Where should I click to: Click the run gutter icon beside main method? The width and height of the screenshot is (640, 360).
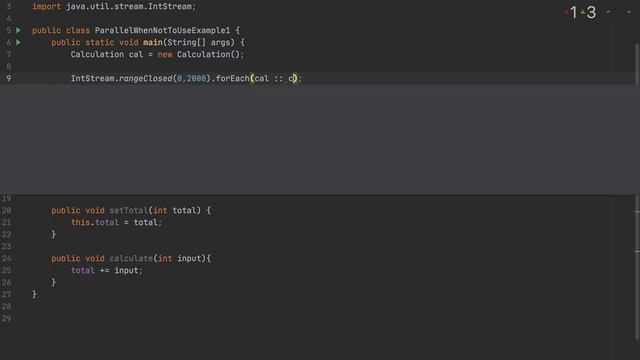[x=18, y=42]
